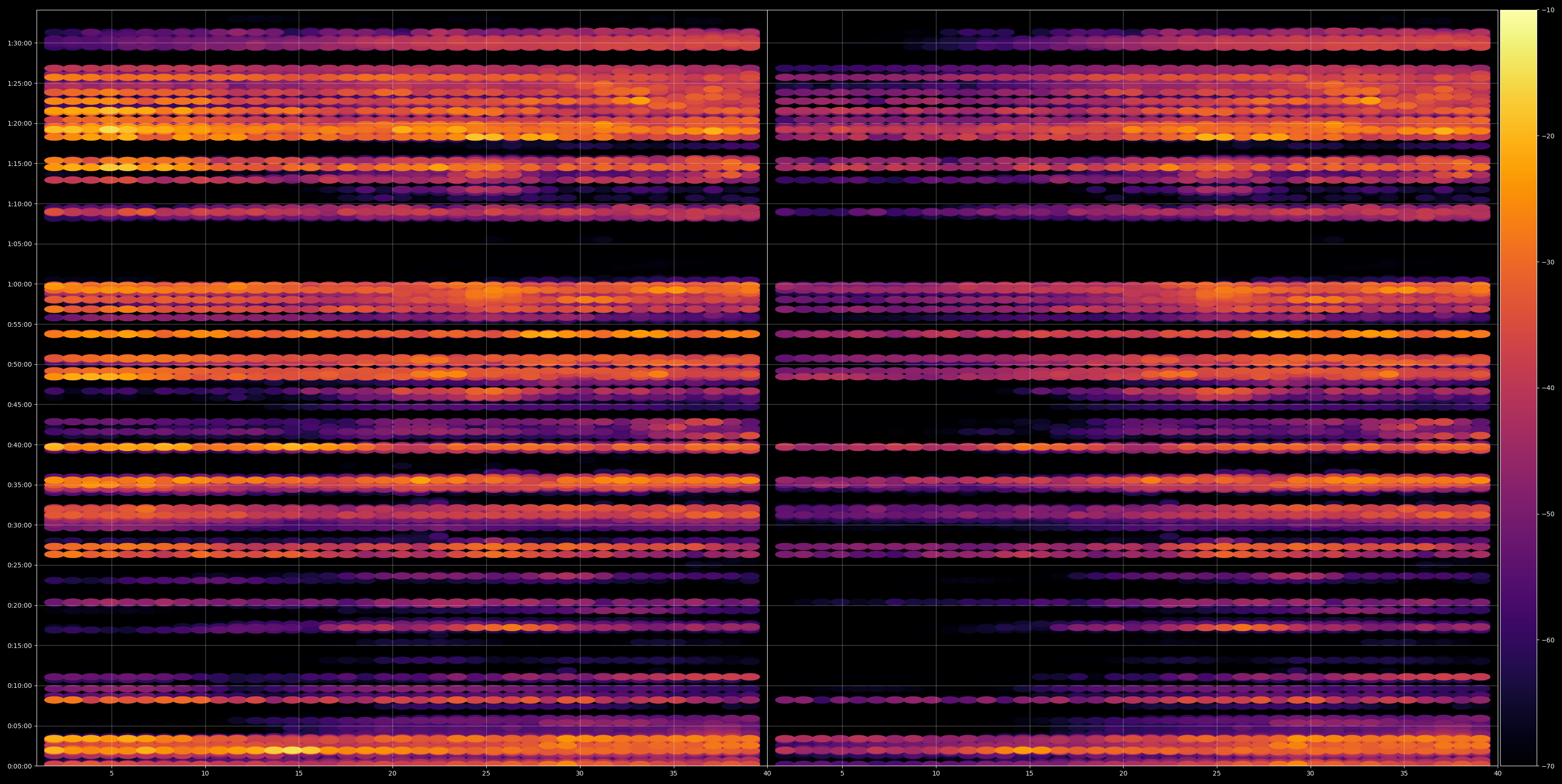Select the −60 colorbar value
The height and width of the screenshot is (784, 1562).
point(1548,641)
